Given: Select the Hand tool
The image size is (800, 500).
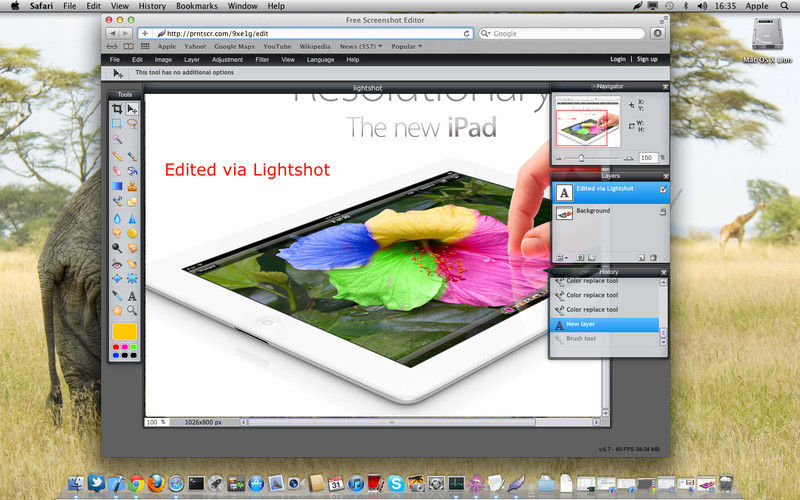Looking at the screenshot, I should 117,310.
